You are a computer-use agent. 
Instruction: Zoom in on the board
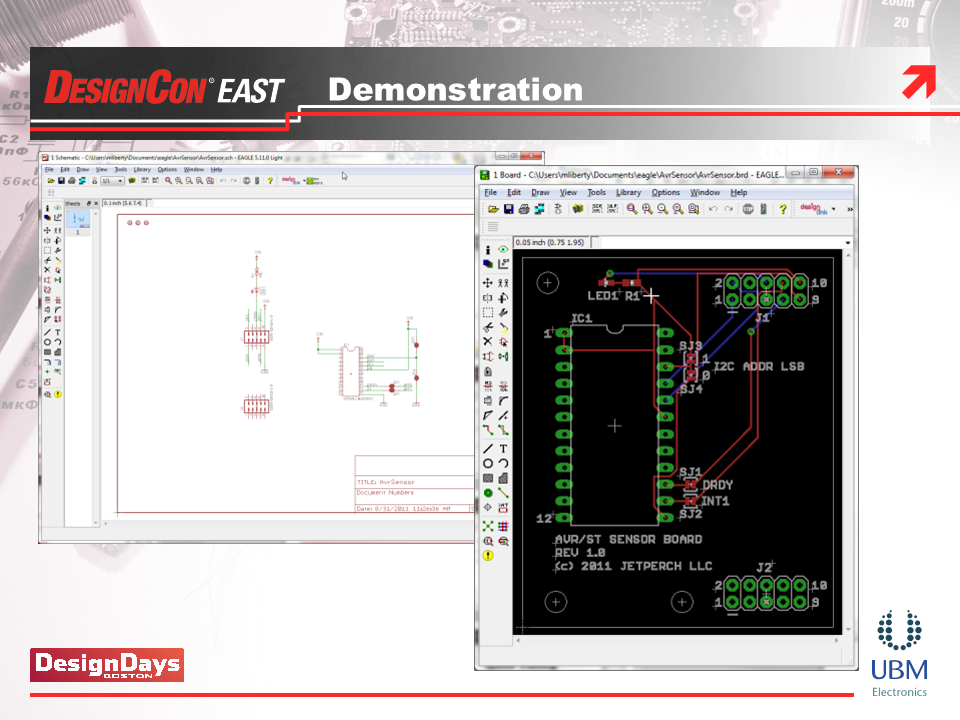point(647,209)
